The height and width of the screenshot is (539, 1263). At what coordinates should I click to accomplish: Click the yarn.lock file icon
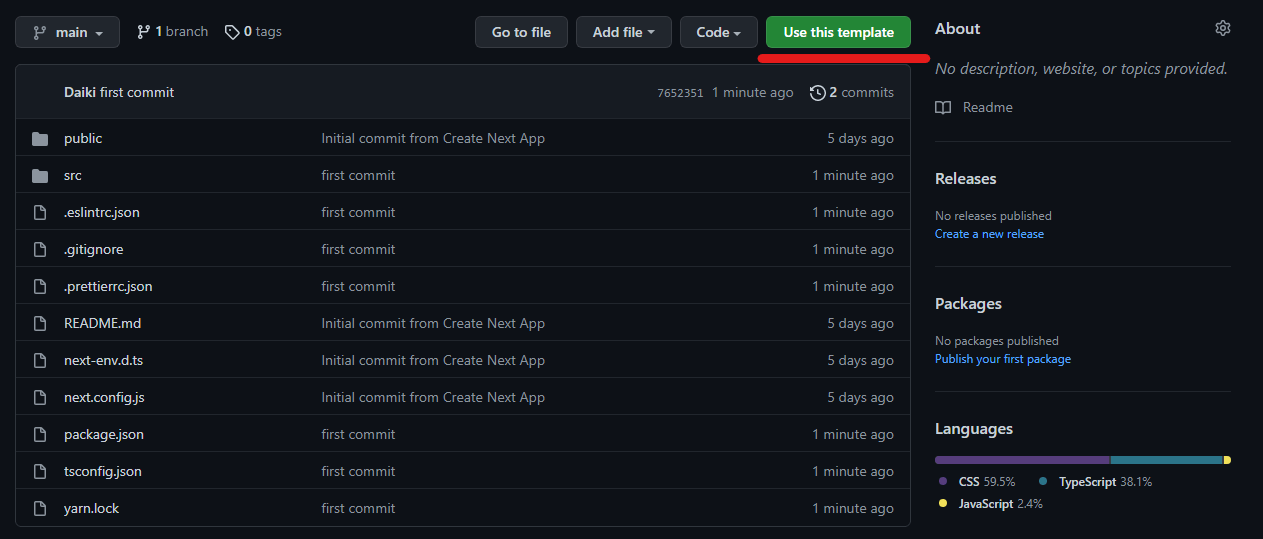(x=40, y=508)
